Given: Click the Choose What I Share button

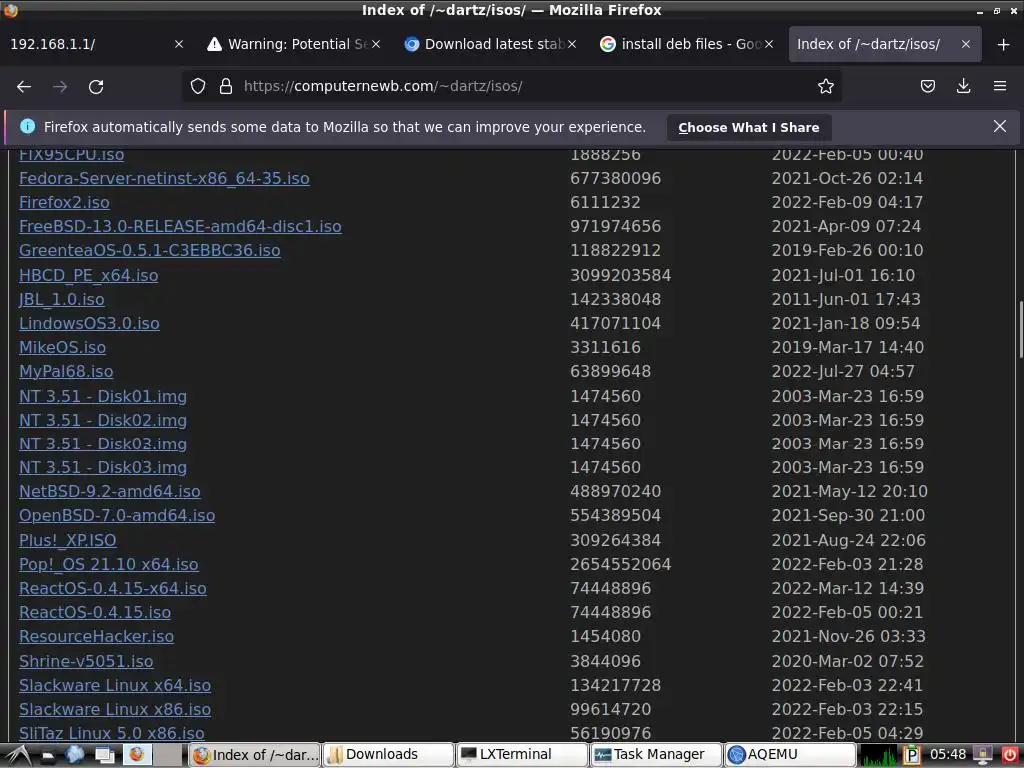Looking at the screenshot, I should point(748,127).
